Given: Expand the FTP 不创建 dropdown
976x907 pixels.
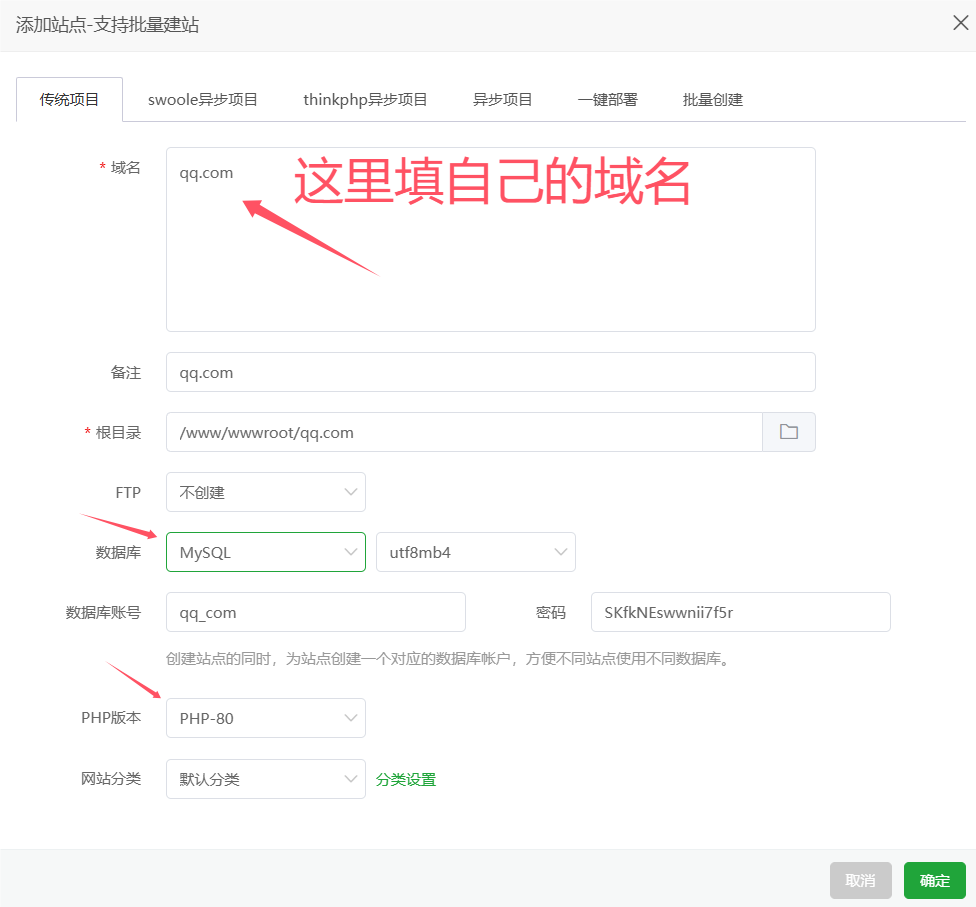Looking at the screenshot, I should pos(265,492).
